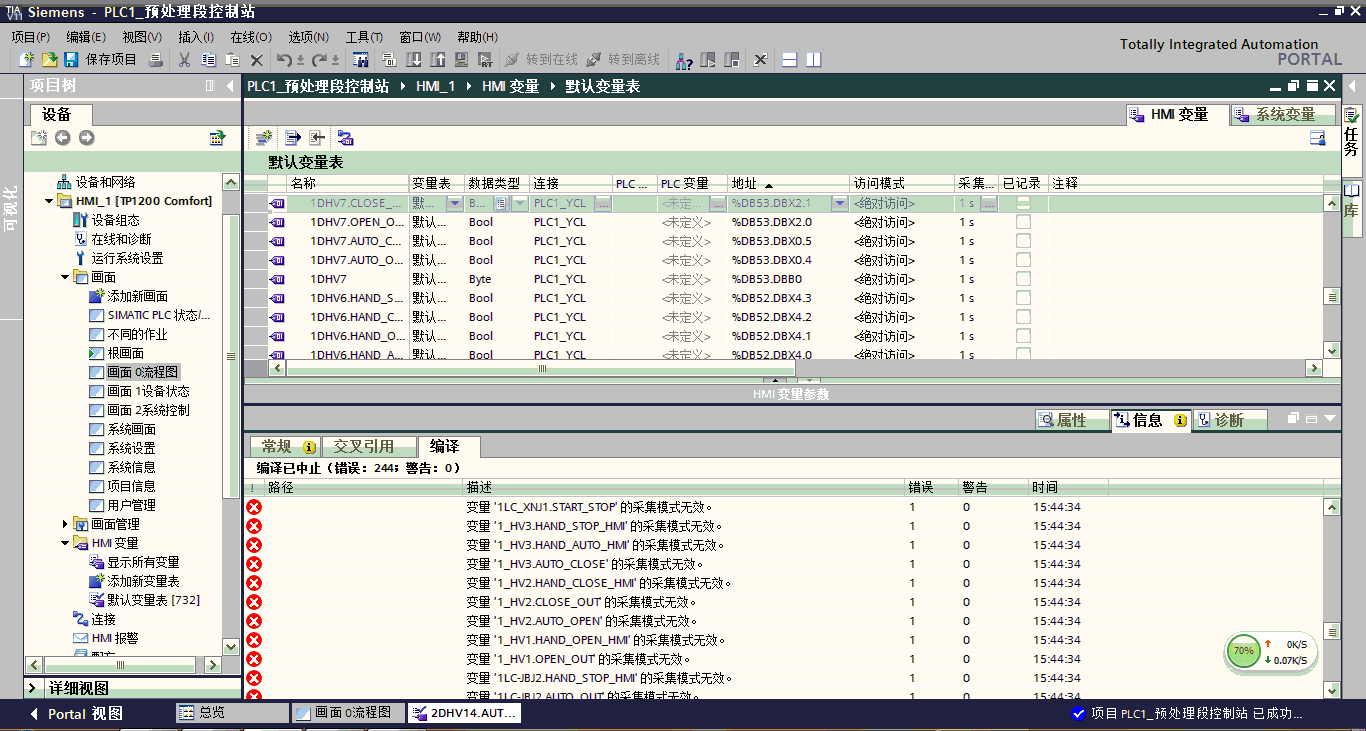The height and width of the screenshot is (731, 1366).
Task: Toggle logged checkbox for %DB52.DBX4.2 row
Action: (x=1023, y=317)
